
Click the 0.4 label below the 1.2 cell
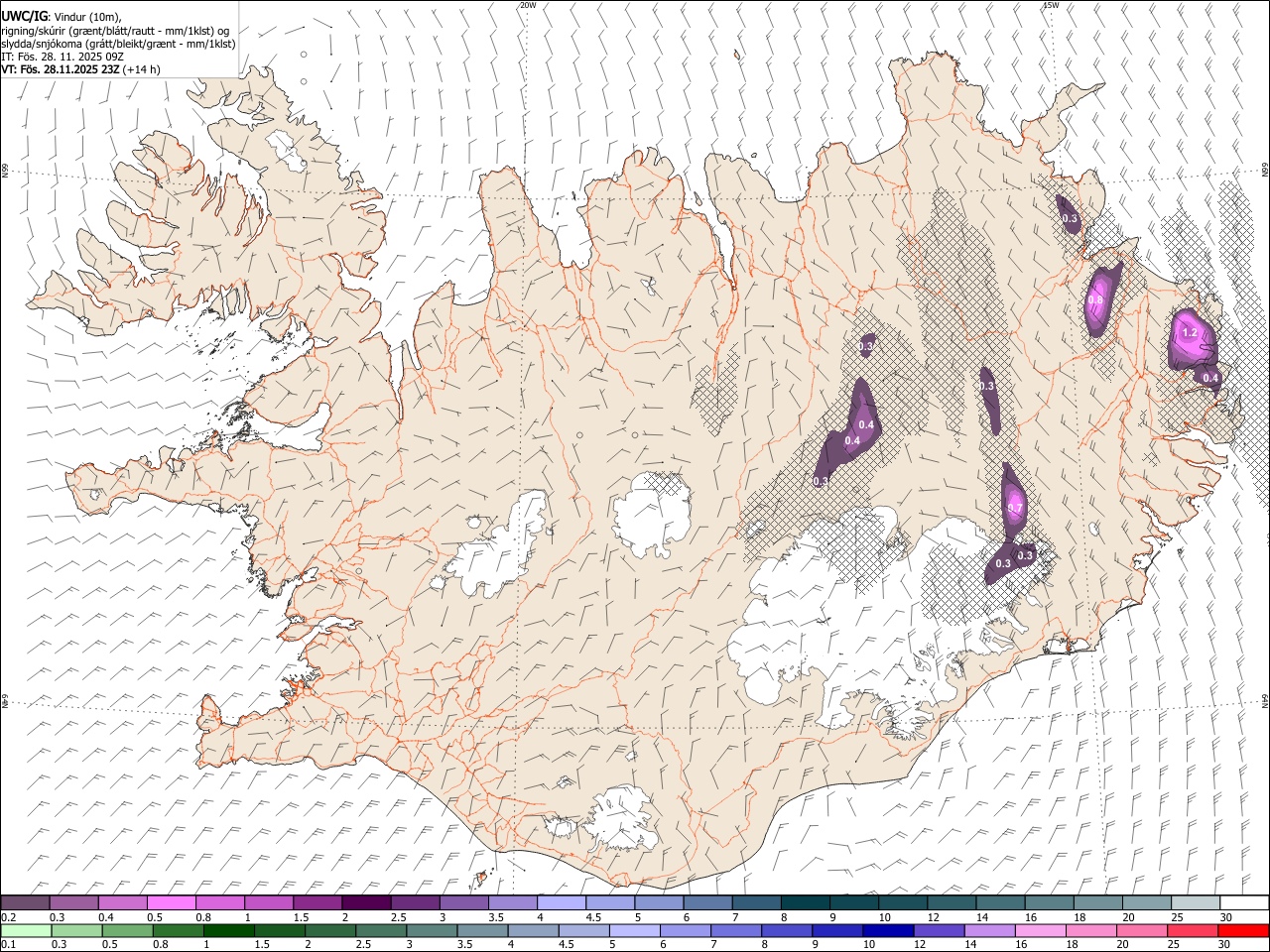1210,378
